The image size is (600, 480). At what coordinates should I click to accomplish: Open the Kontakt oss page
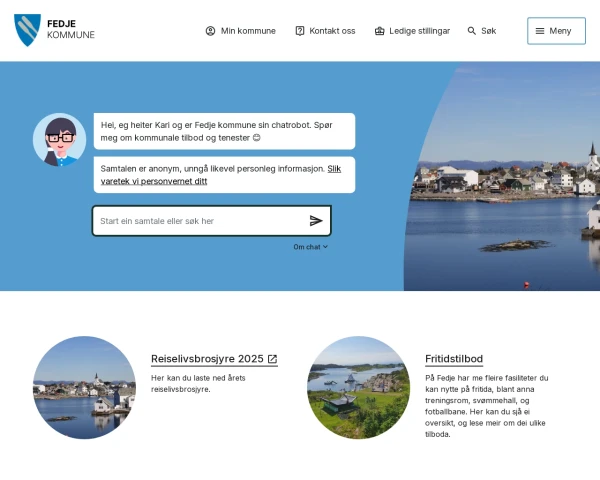325,31
